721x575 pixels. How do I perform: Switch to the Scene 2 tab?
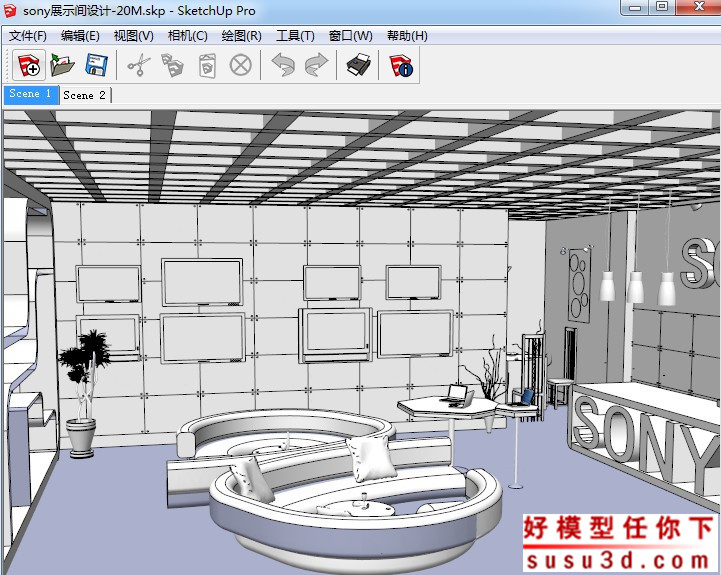coord(85,95)
